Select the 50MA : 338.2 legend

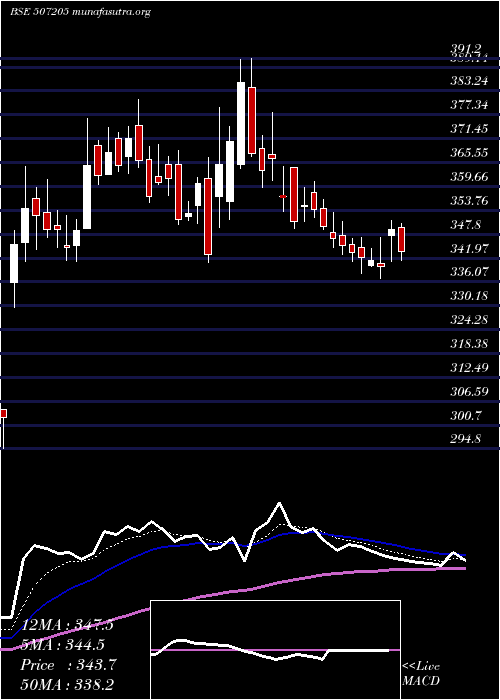click(67, 685)
